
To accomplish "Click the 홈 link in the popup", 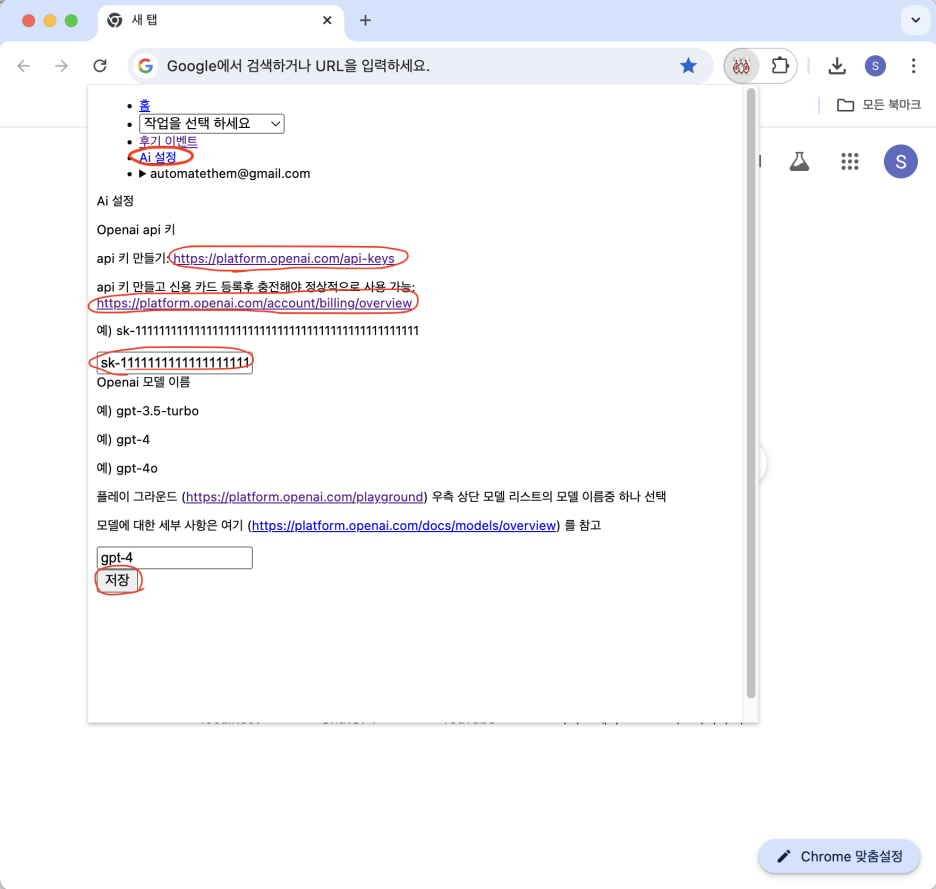I will 144,106.
